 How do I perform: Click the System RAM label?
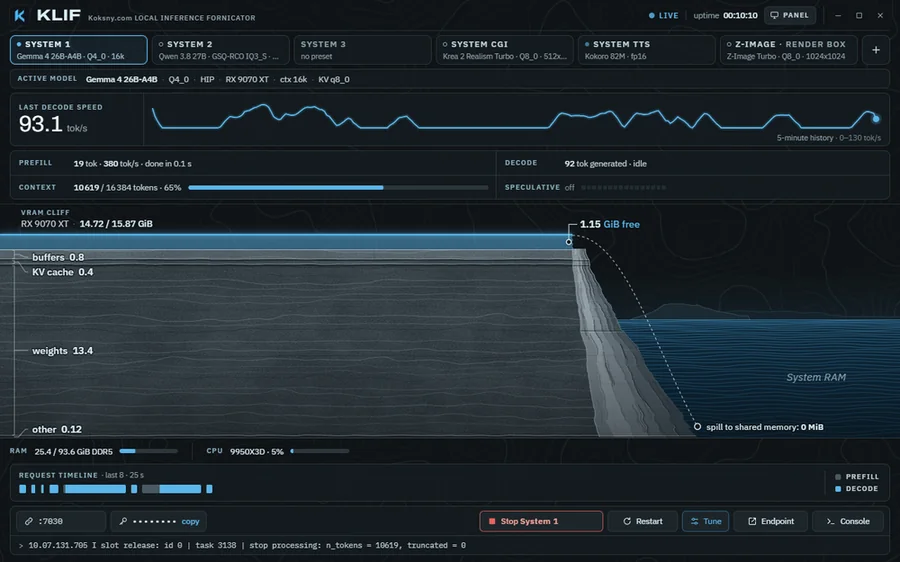(816, 377)
